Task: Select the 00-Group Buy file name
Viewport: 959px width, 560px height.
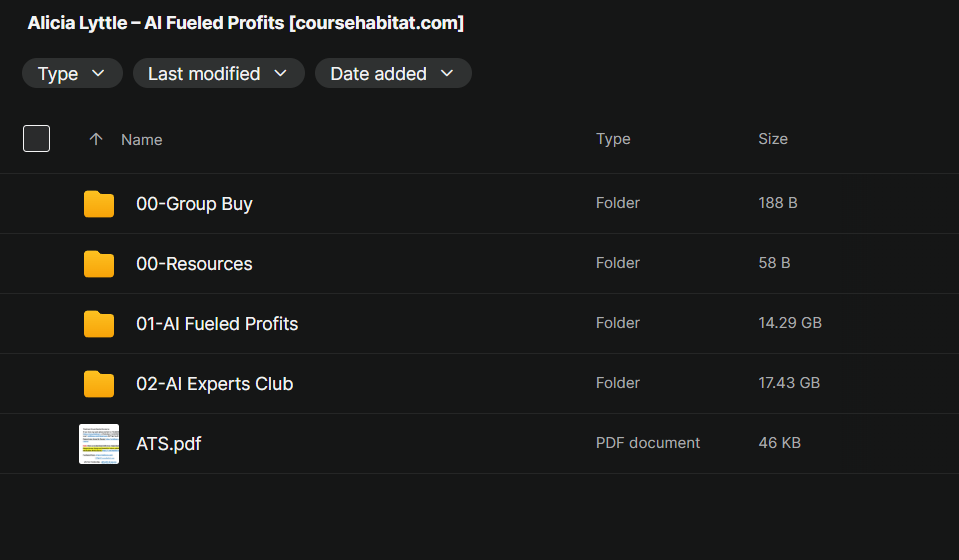Action: [x=194, y=204]
